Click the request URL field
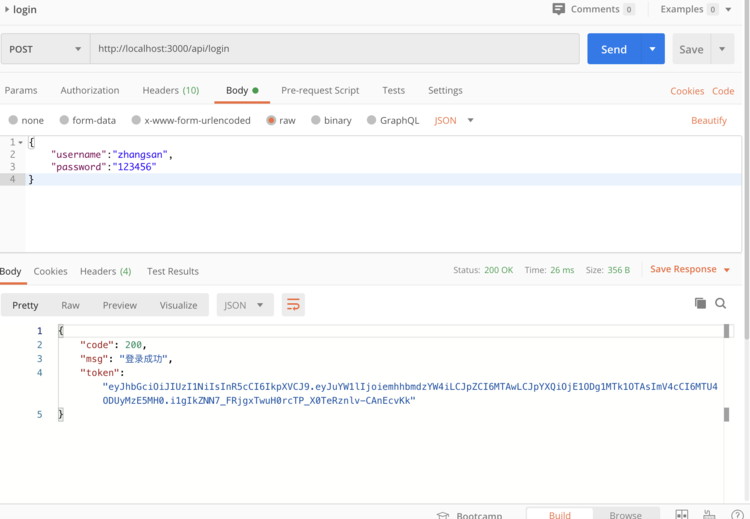 pos(335,49)
